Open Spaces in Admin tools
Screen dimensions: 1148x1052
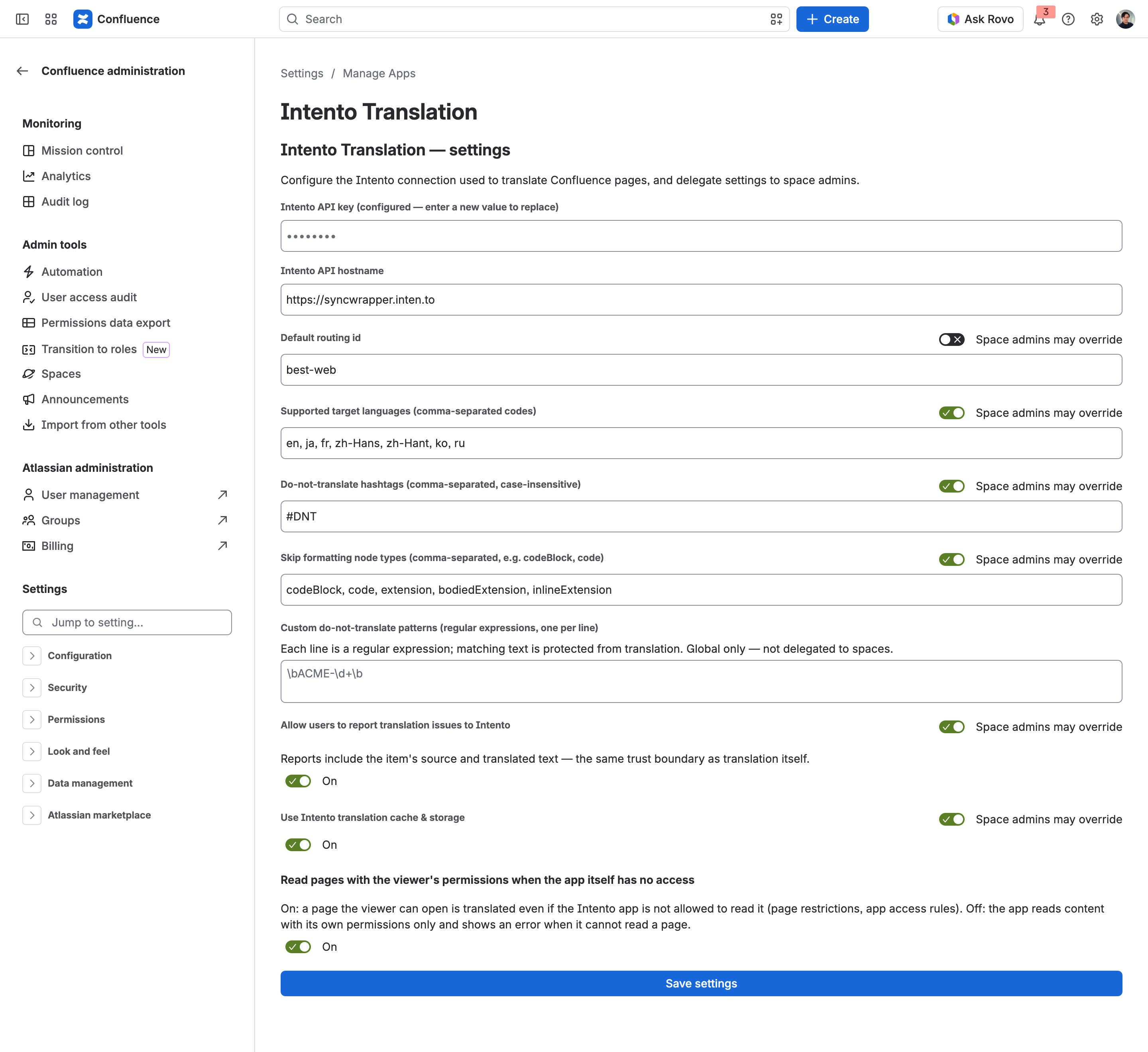point(61,374)
